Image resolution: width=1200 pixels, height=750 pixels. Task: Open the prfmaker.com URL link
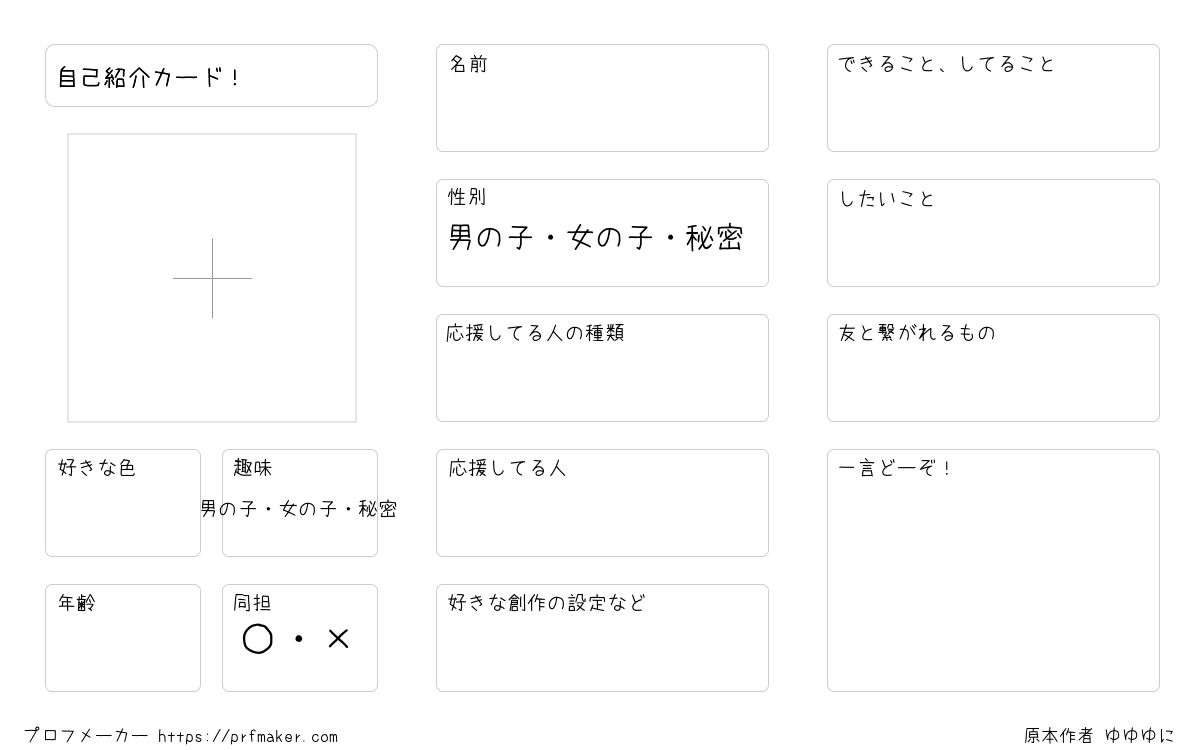point(248,737)
